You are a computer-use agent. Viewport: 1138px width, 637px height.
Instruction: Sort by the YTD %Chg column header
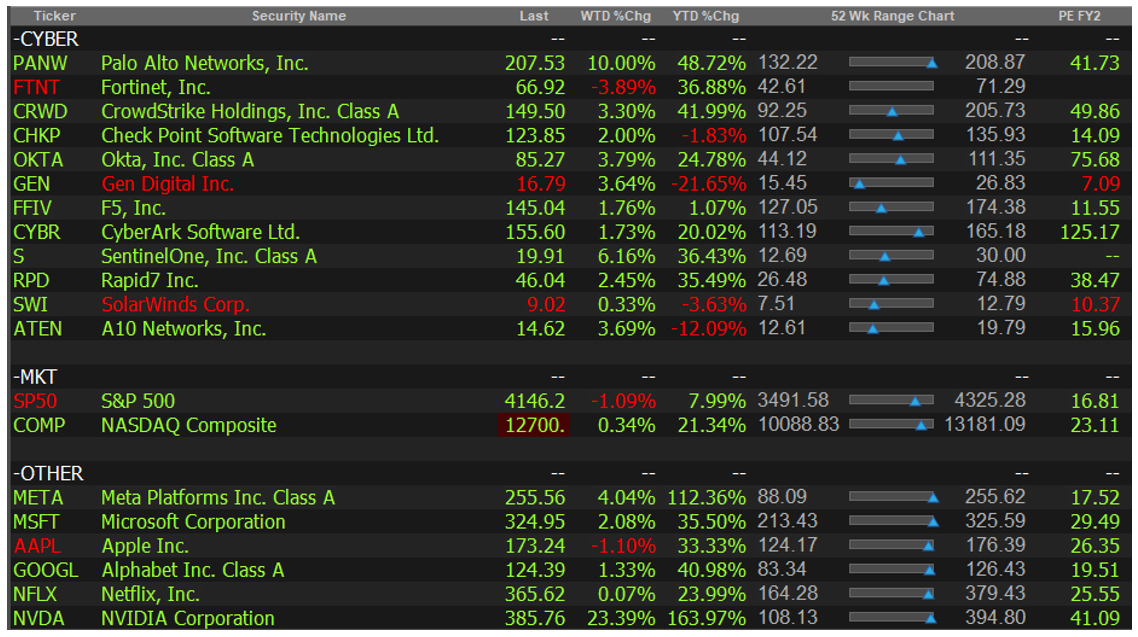[705, 16]
